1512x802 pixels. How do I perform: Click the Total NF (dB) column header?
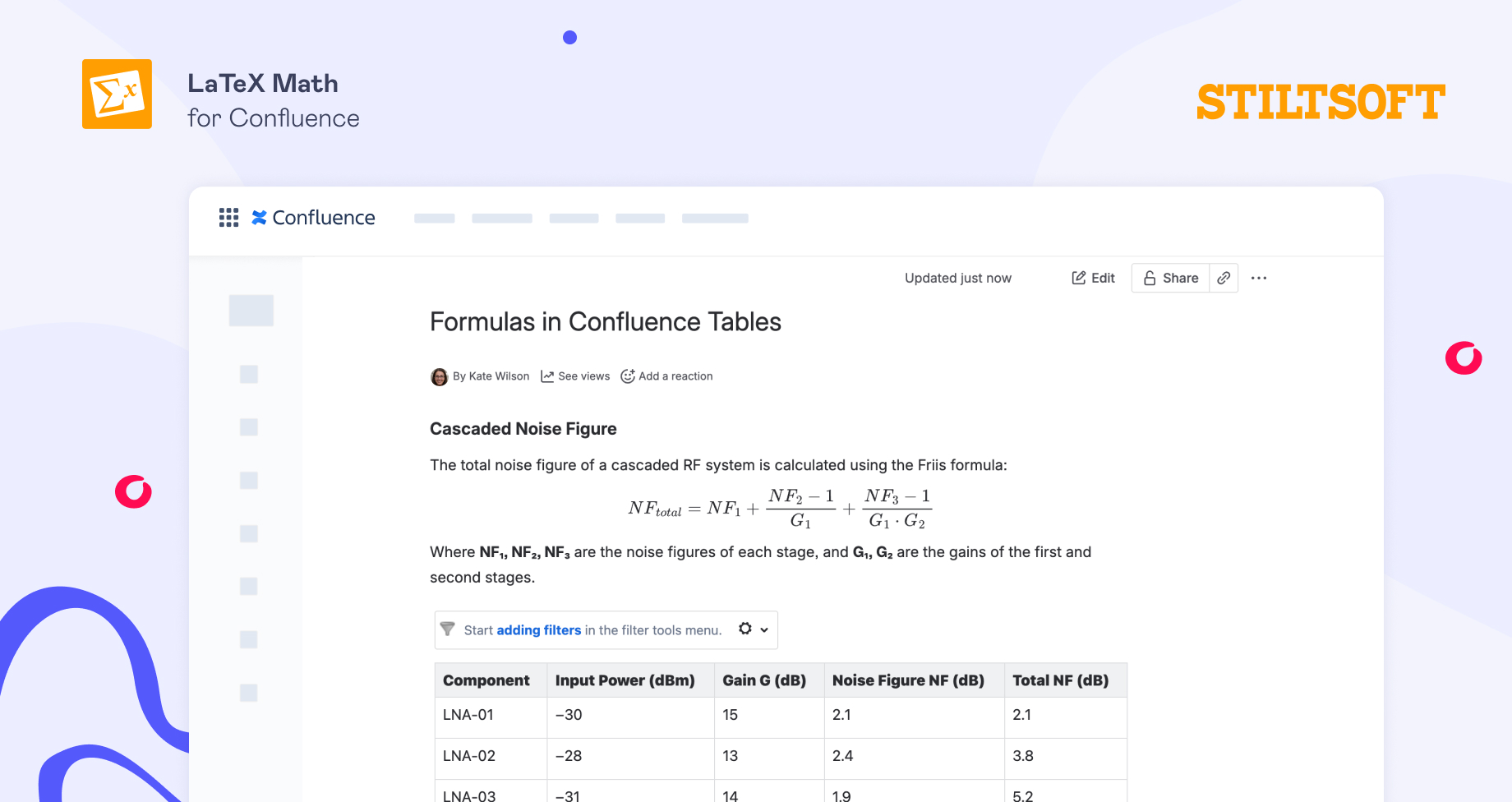1066,680
